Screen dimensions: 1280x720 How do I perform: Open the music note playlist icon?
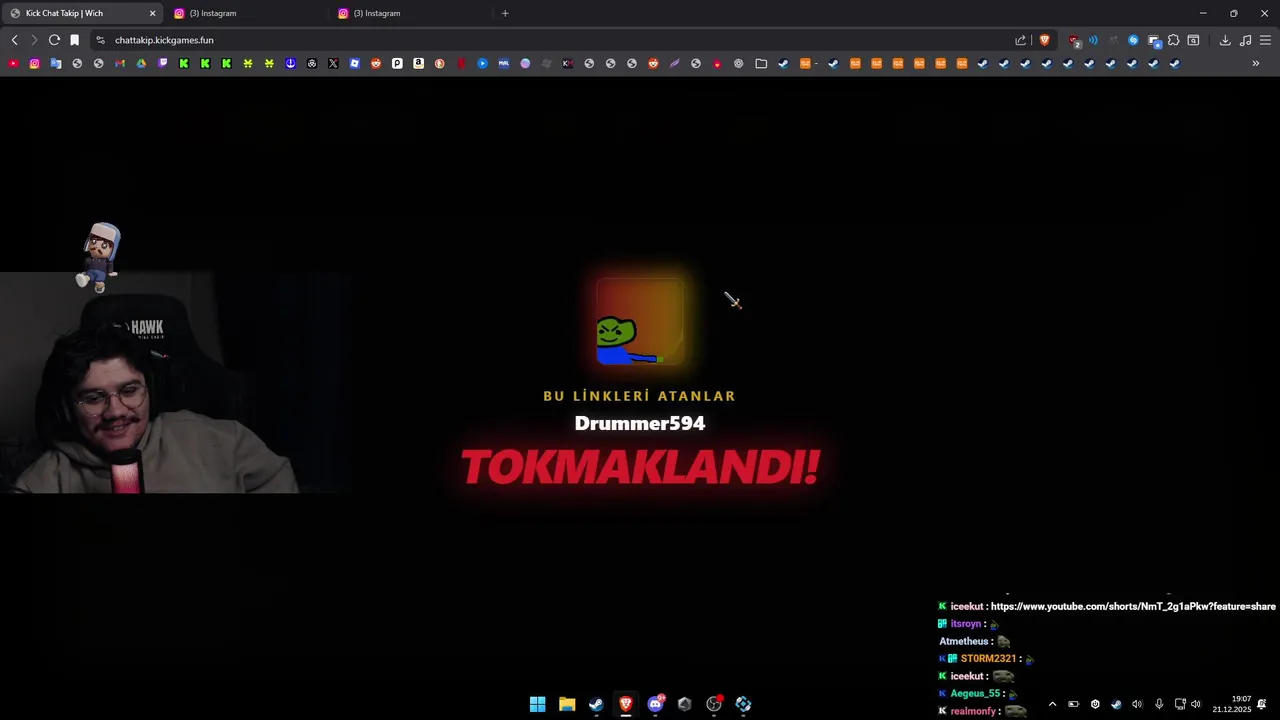tap(1245, 40)
